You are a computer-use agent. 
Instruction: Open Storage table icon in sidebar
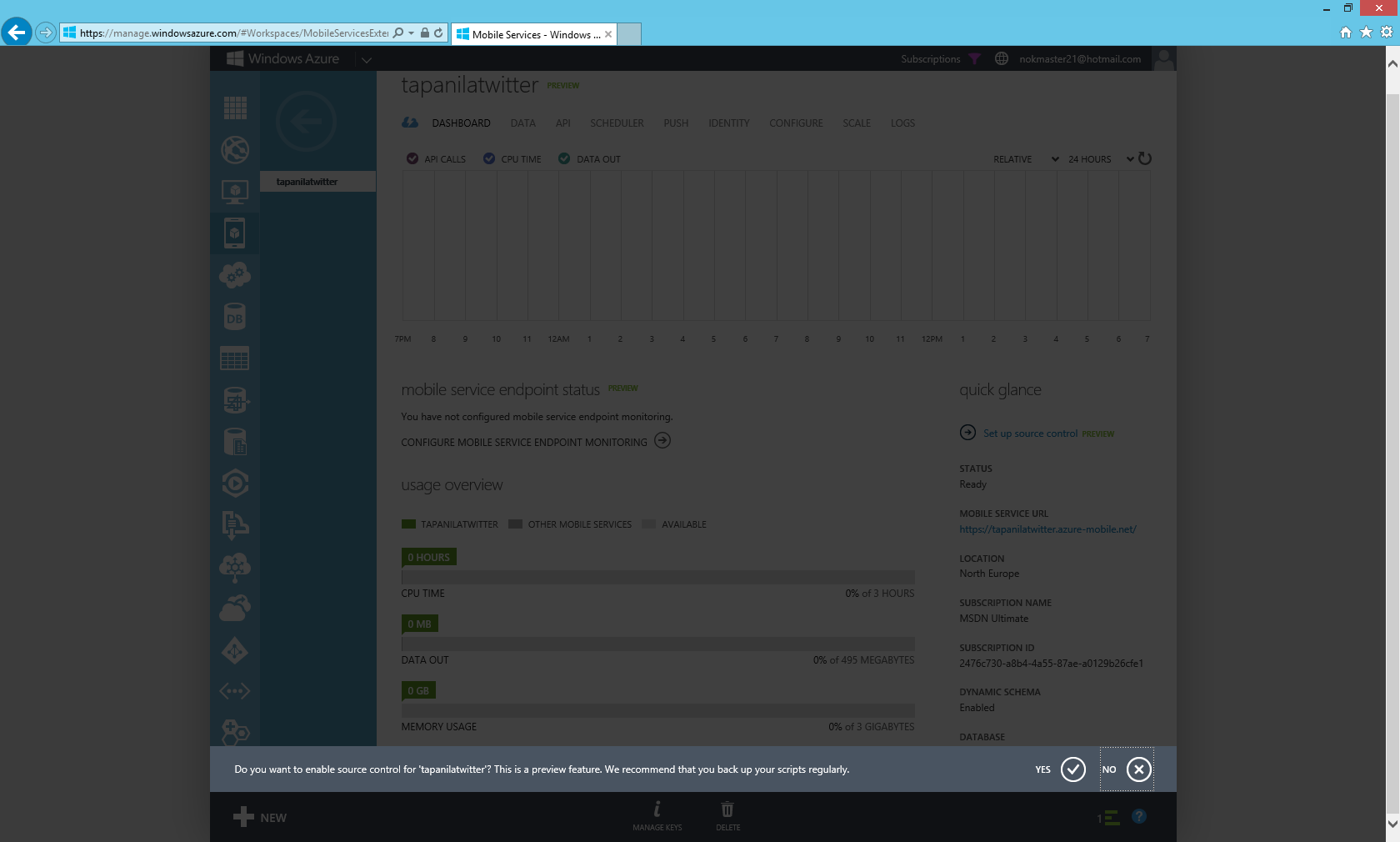(235, 358)
